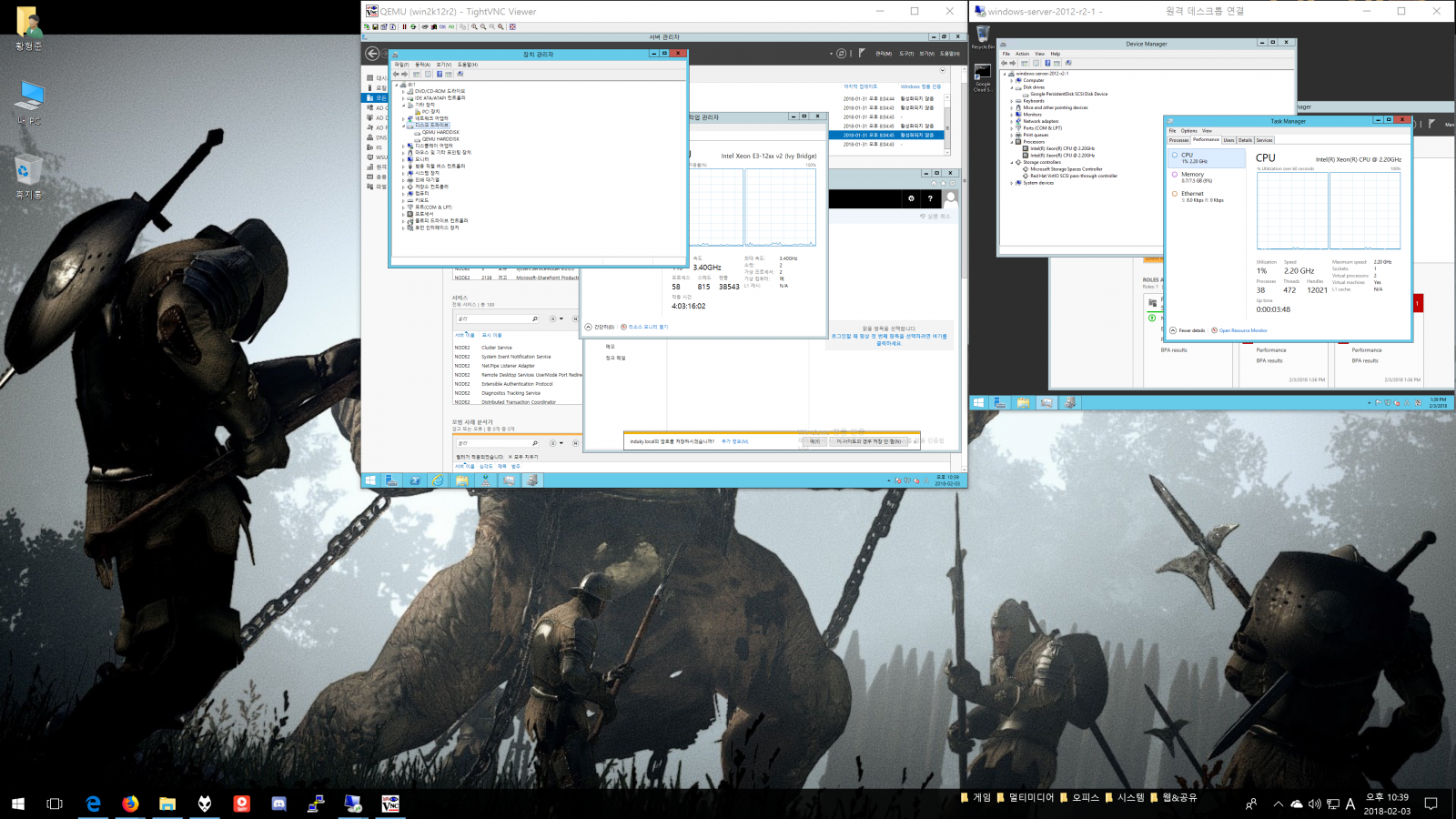Click the zoom in icon in TightVNC toolbar
Viewport: 1456px width, 819px height.
[474, 26]
